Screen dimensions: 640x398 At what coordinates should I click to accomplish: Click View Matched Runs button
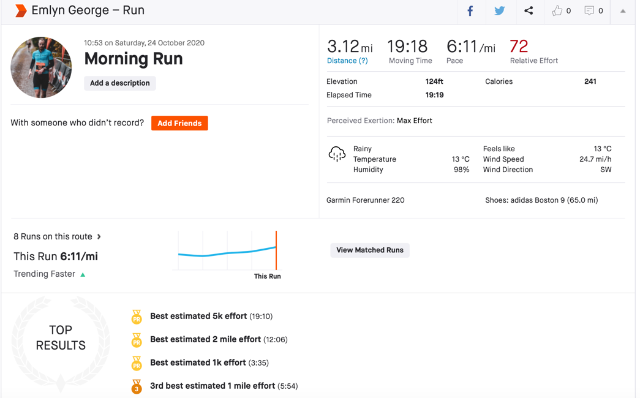click(x=370, y=250)
